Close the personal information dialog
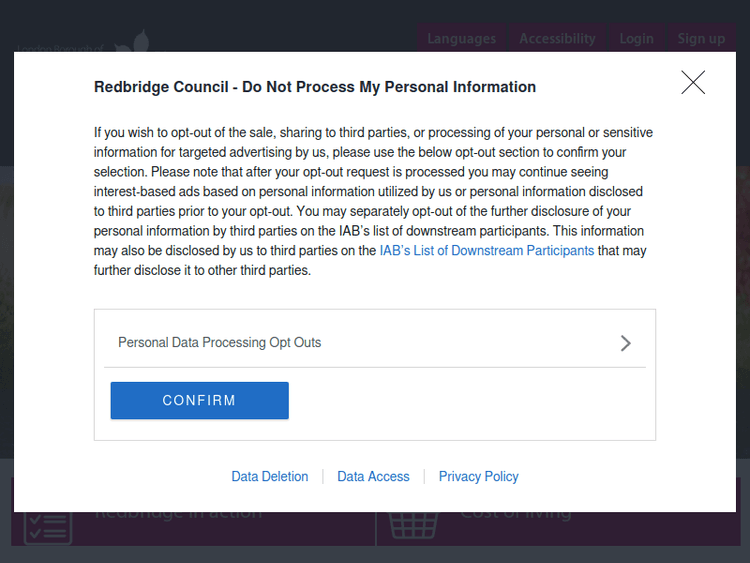Viewport: 750px width, 563px height. [x=693, y=83]
